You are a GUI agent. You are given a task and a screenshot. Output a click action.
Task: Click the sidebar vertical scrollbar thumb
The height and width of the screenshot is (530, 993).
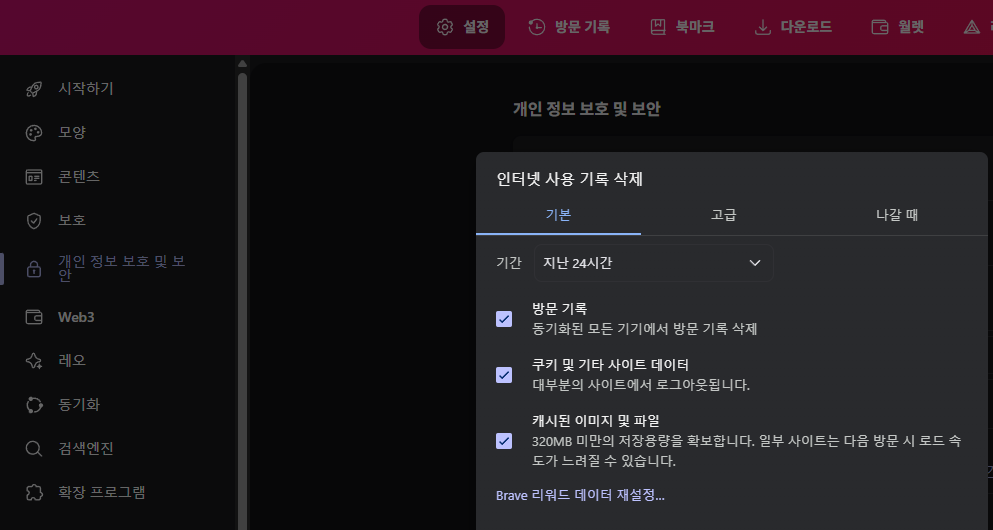click(242, 301)
